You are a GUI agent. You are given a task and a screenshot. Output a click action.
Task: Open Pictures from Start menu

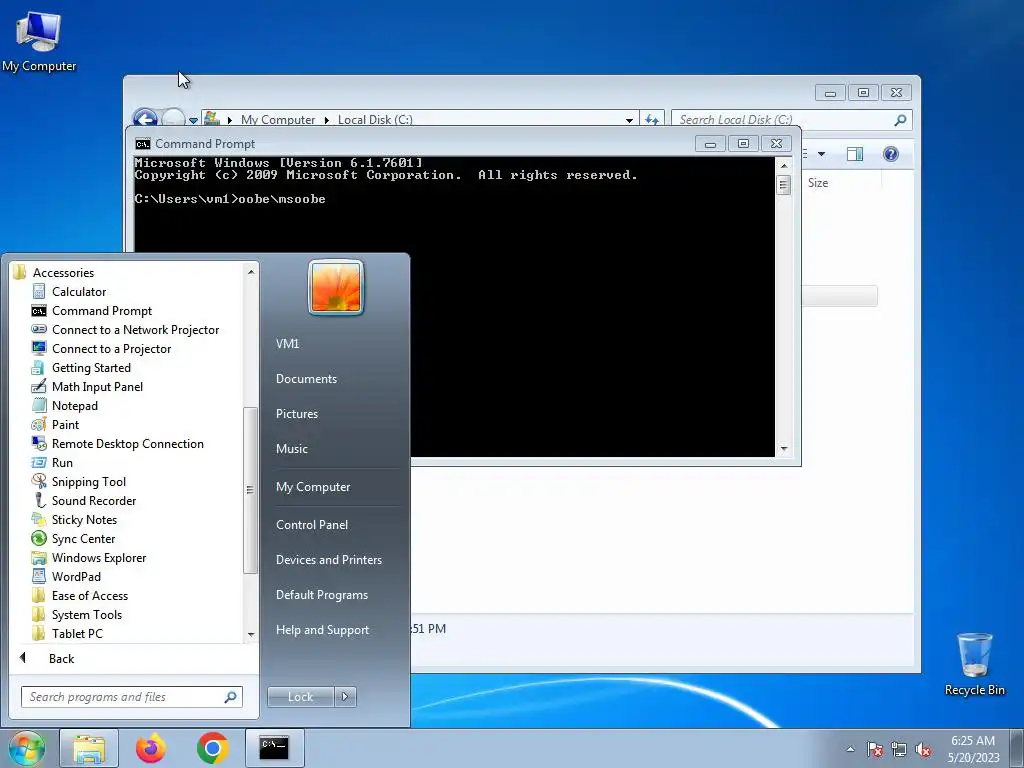(x=296, y=414)
